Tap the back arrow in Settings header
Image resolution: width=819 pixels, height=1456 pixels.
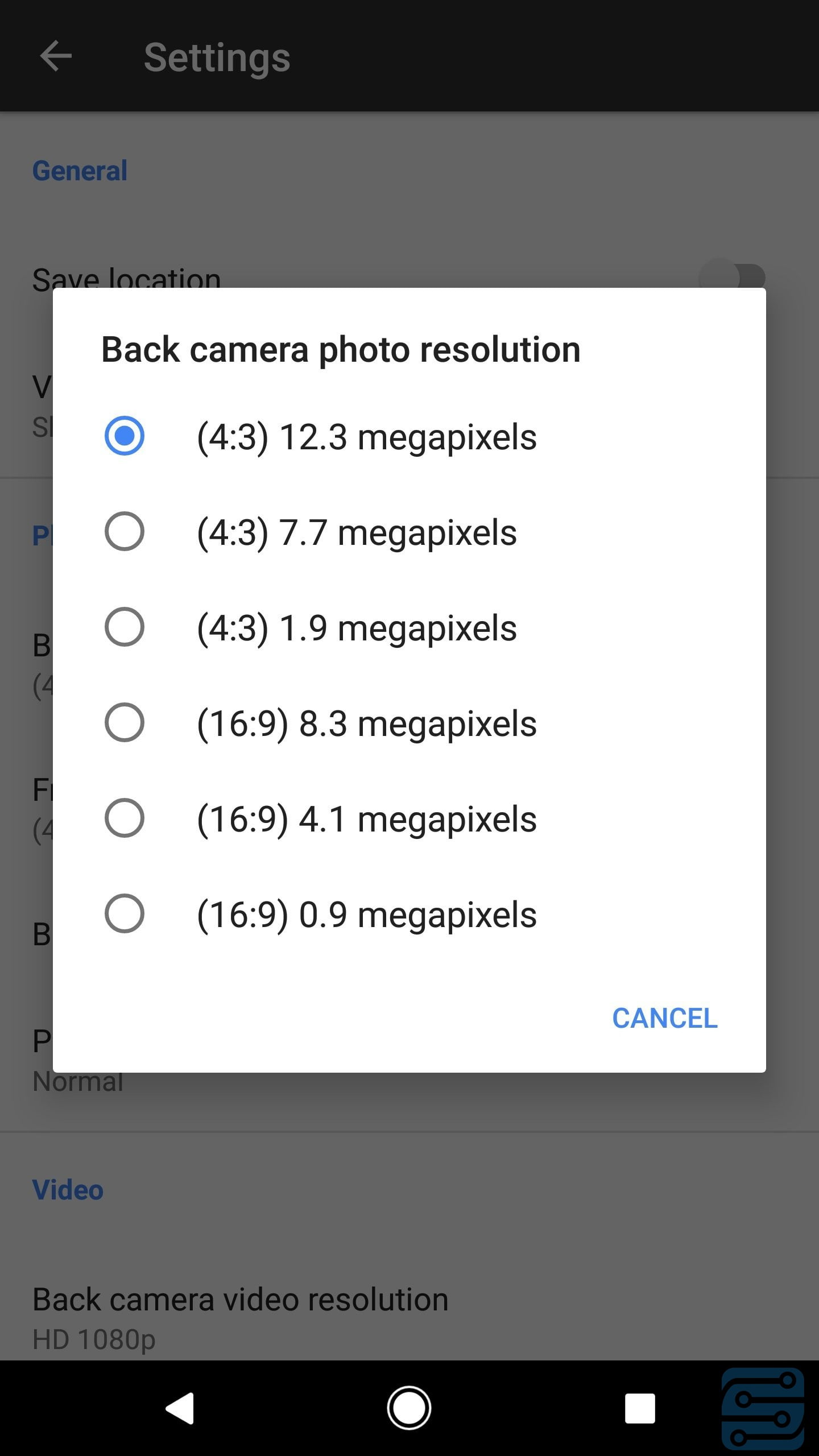[x=56, y=56]
